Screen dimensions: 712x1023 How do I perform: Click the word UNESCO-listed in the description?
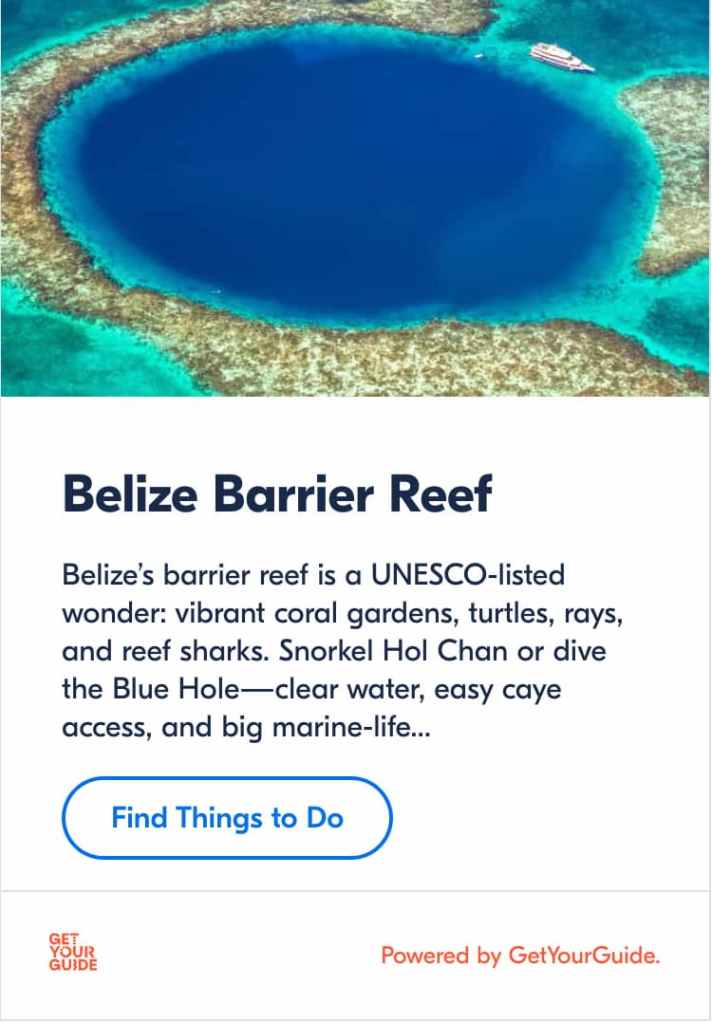(x=467, y=576)
